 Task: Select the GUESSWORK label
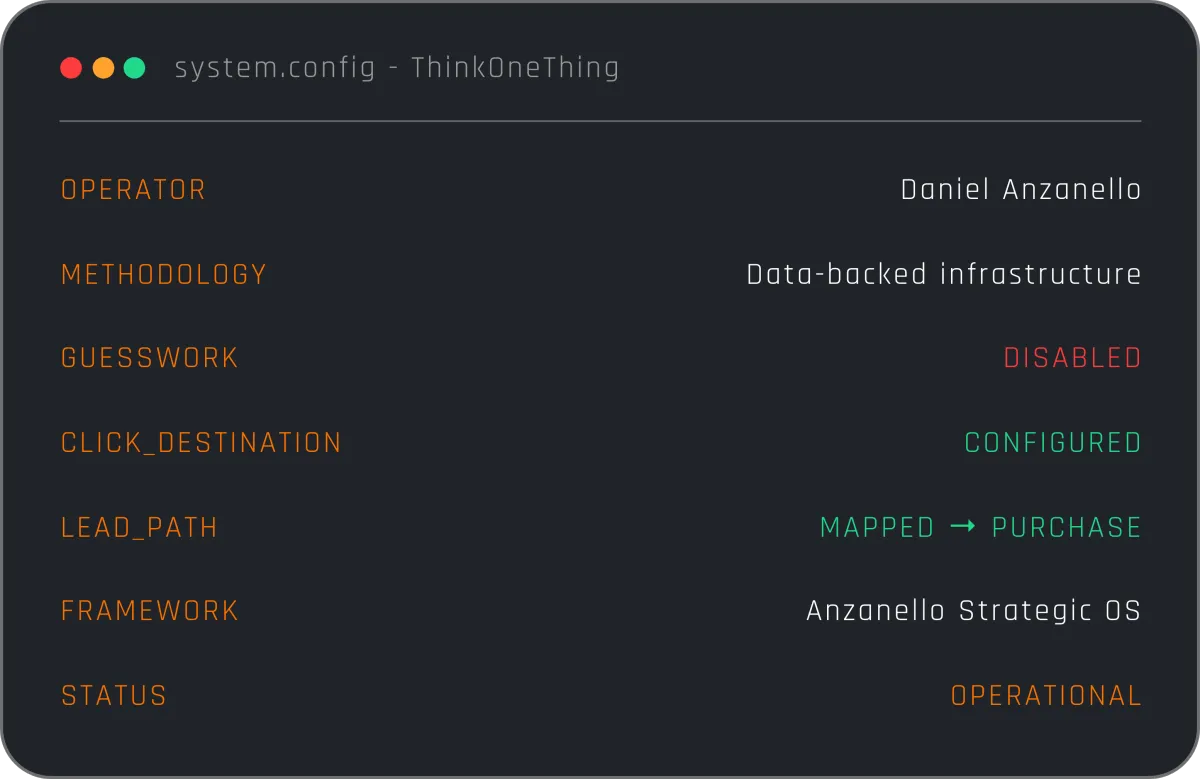tap(150, 358)
